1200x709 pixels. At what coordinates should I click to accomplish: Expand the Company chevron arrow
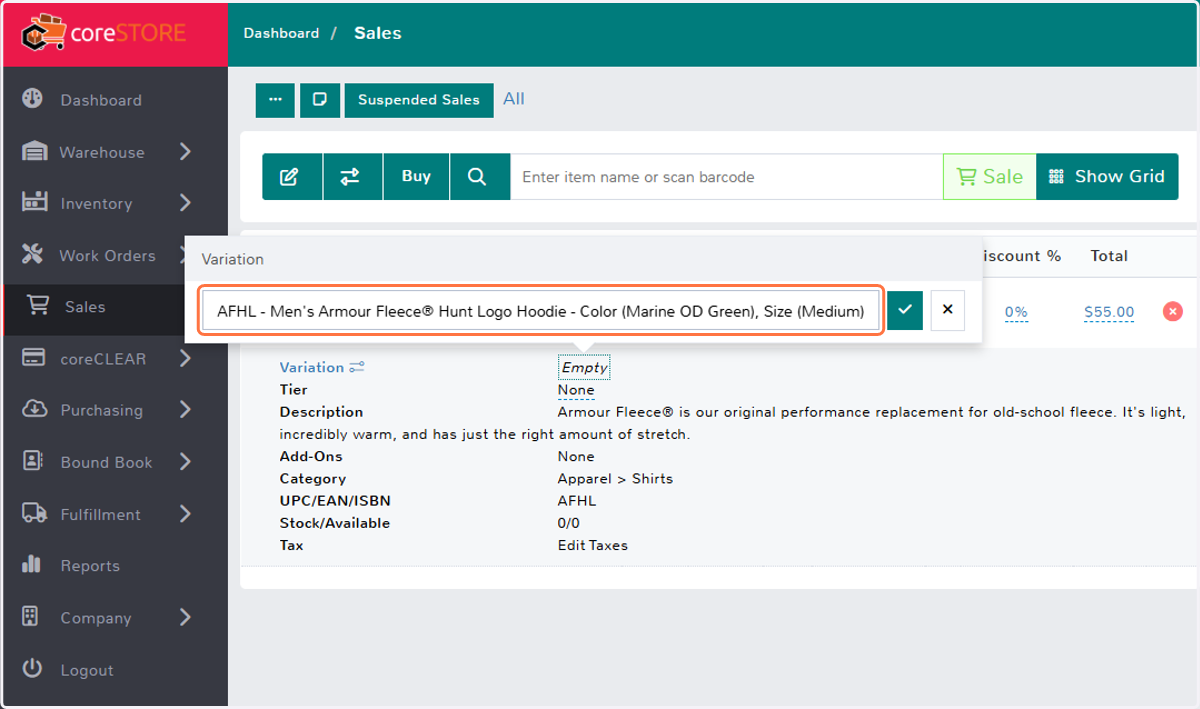(x=185, y=618)
